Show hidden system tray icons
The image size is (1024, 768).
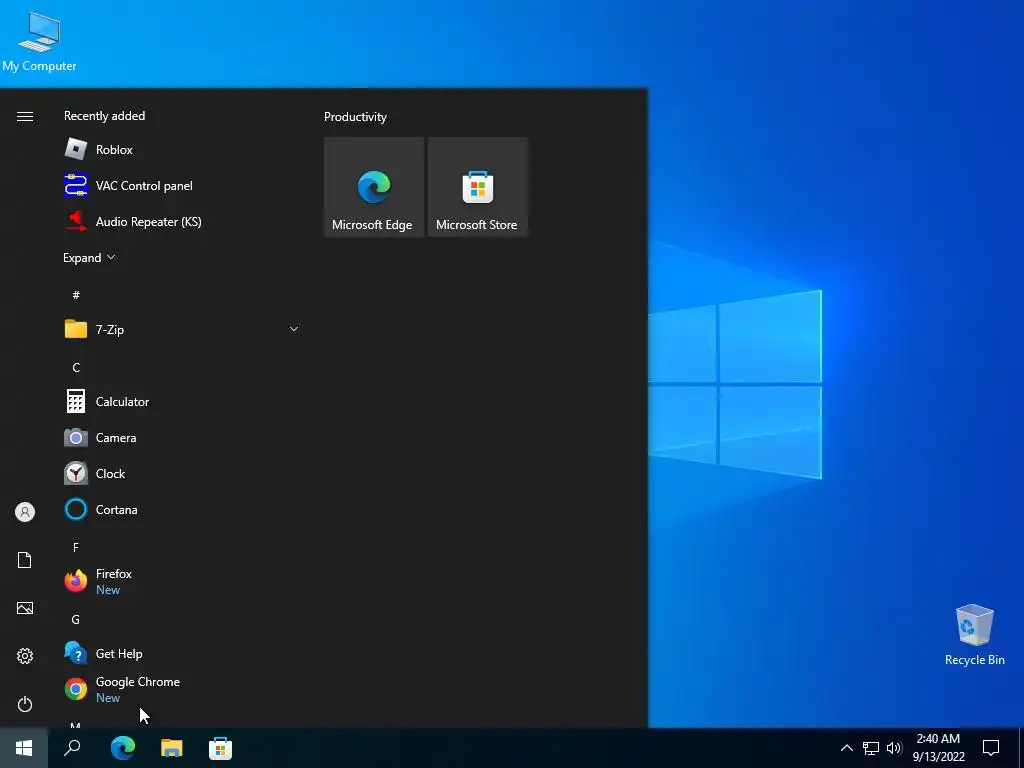[x=846, y=748]
